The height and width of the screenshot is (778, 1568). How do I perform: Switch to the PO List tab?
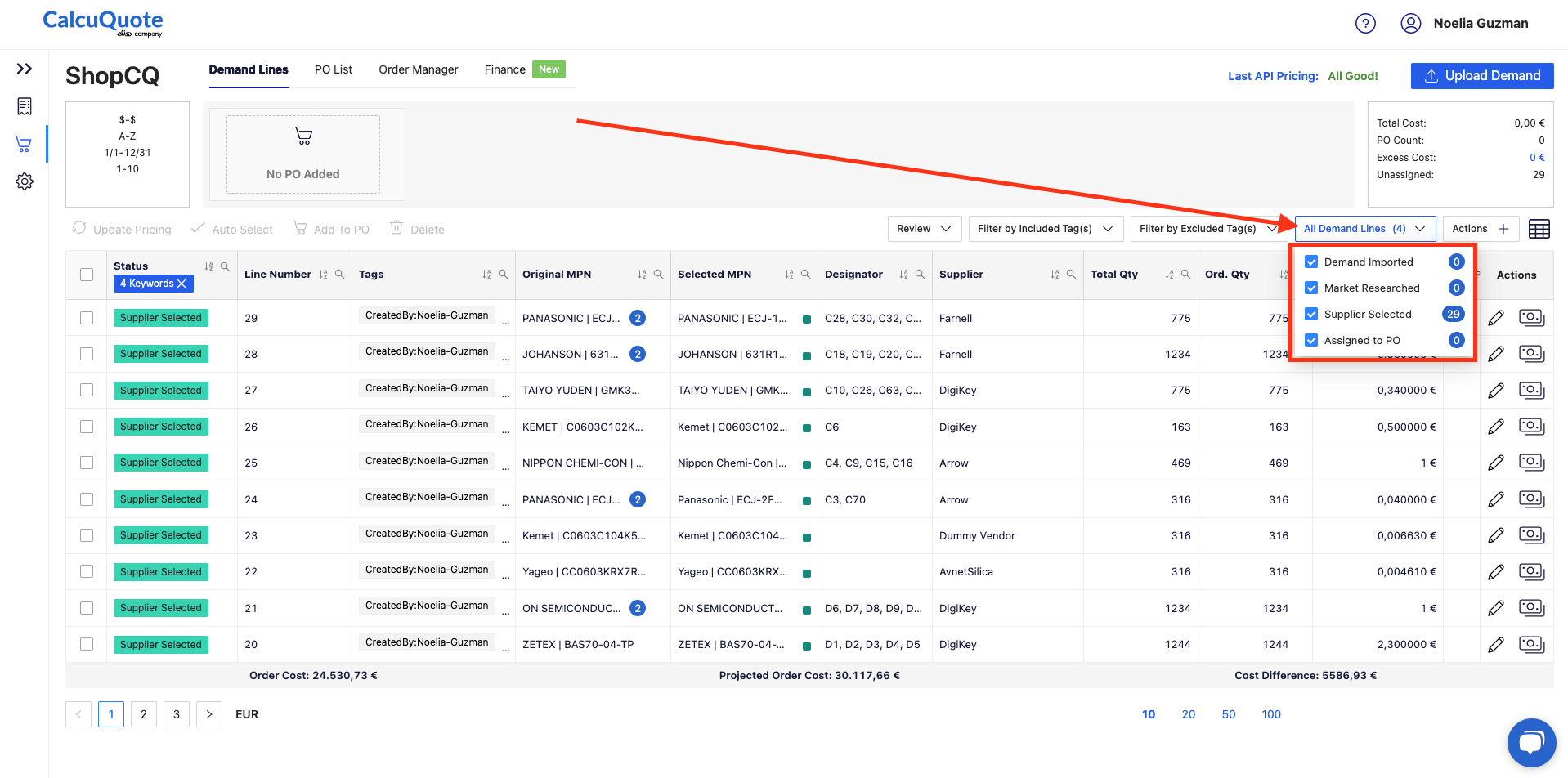(334, 69)
